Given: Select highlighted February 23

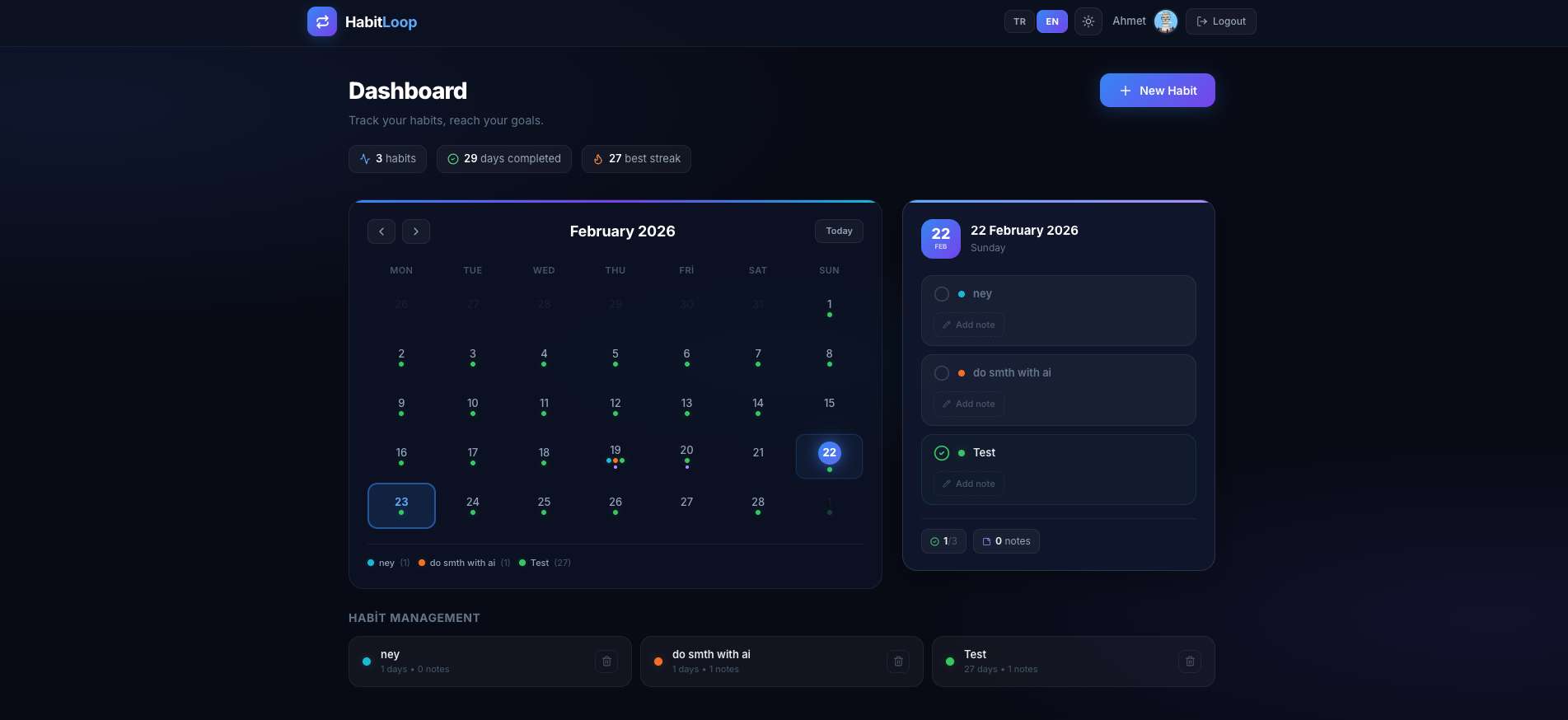Looking at the screenshot, I should (x=401, y=506).
